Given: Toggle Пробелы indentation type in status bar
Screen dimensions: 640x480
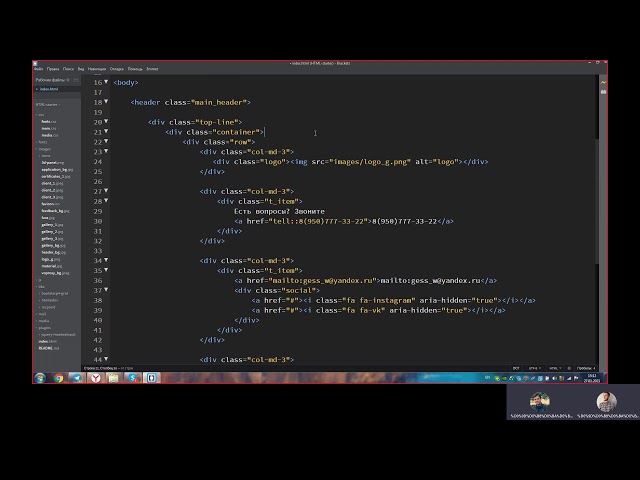Looking at the screenshot, I should 584,368.
